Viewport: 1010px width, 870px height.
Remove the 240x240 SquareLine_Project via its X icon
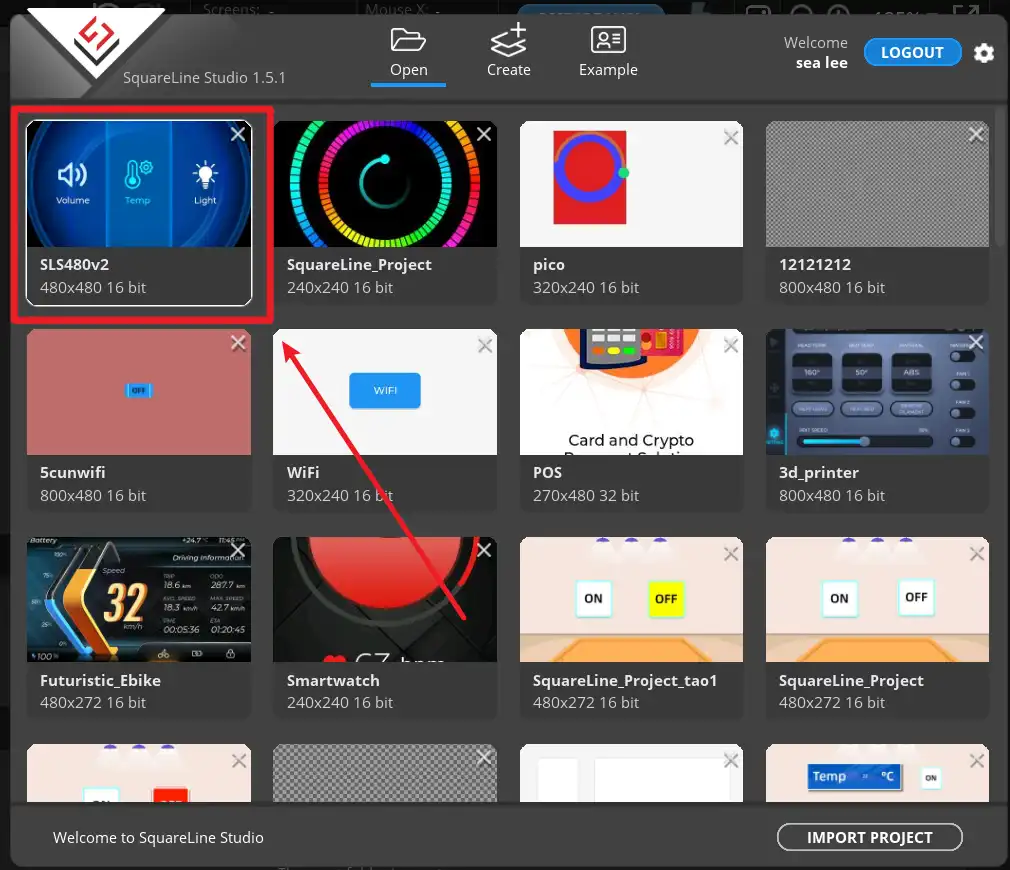click(484, 134)
